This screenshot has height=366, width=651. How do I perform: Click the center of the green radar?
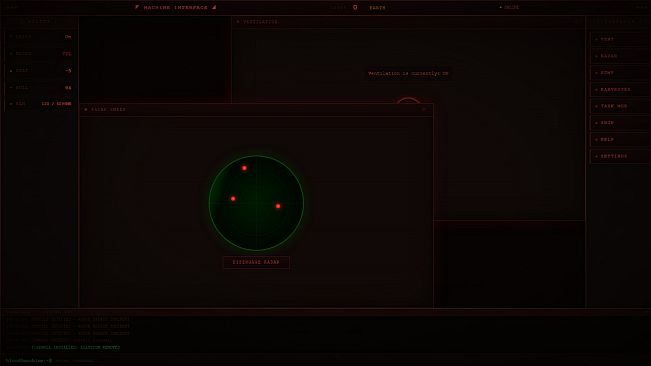coord(256,203)
